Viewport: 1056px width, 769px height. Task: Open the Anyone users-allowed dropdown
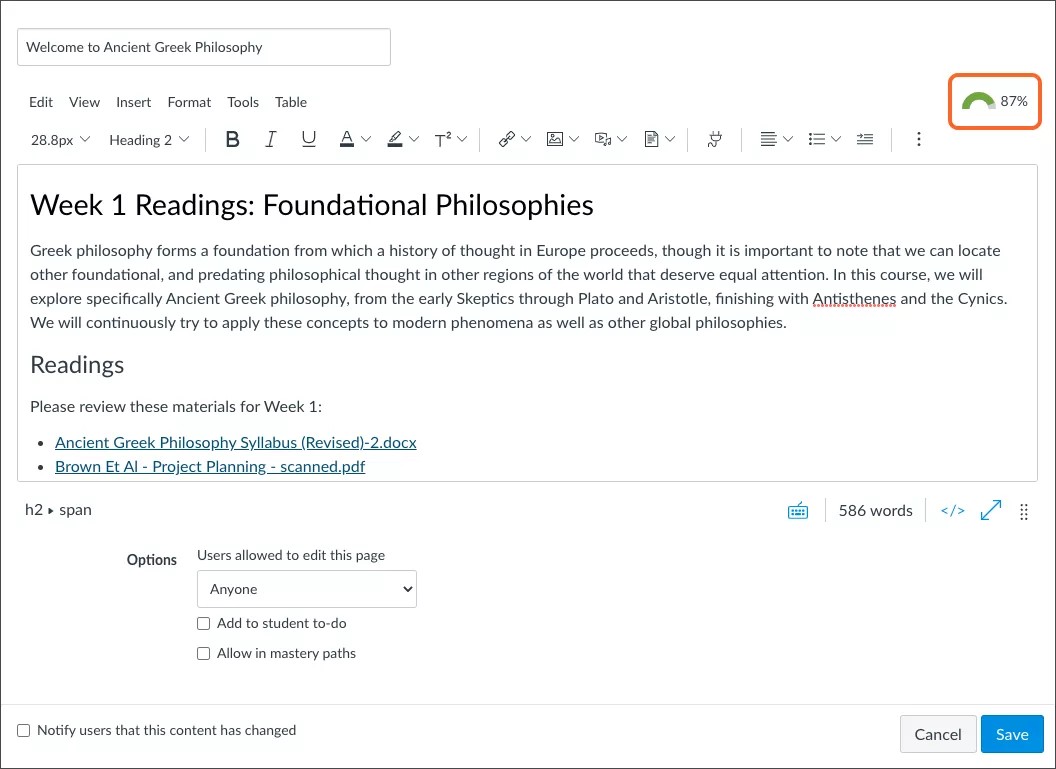[x=306, y=589]
